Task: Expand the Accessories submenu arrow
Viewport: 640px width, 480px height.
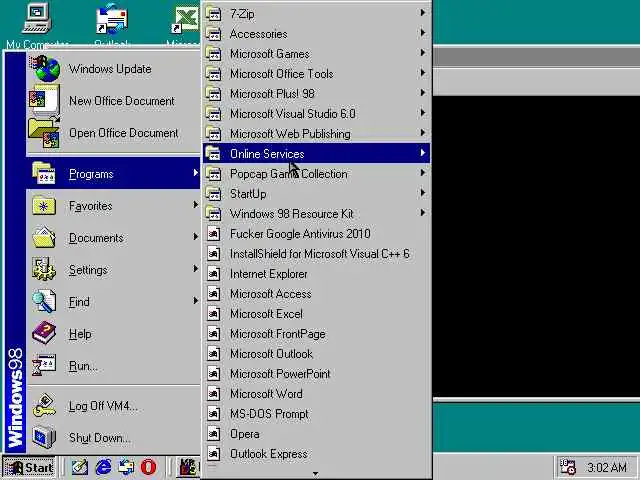Action: click(423, 33)
